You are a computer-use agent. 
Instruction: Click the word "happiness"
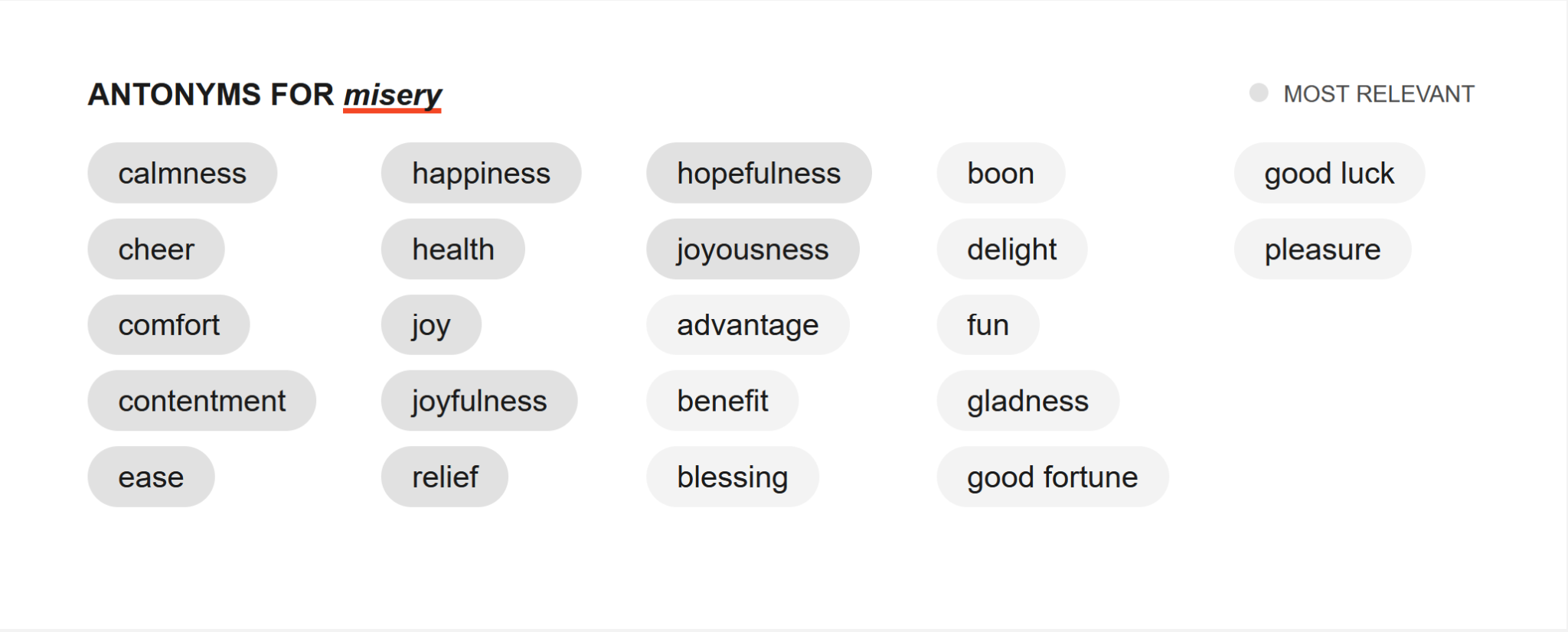pos(481,173)
